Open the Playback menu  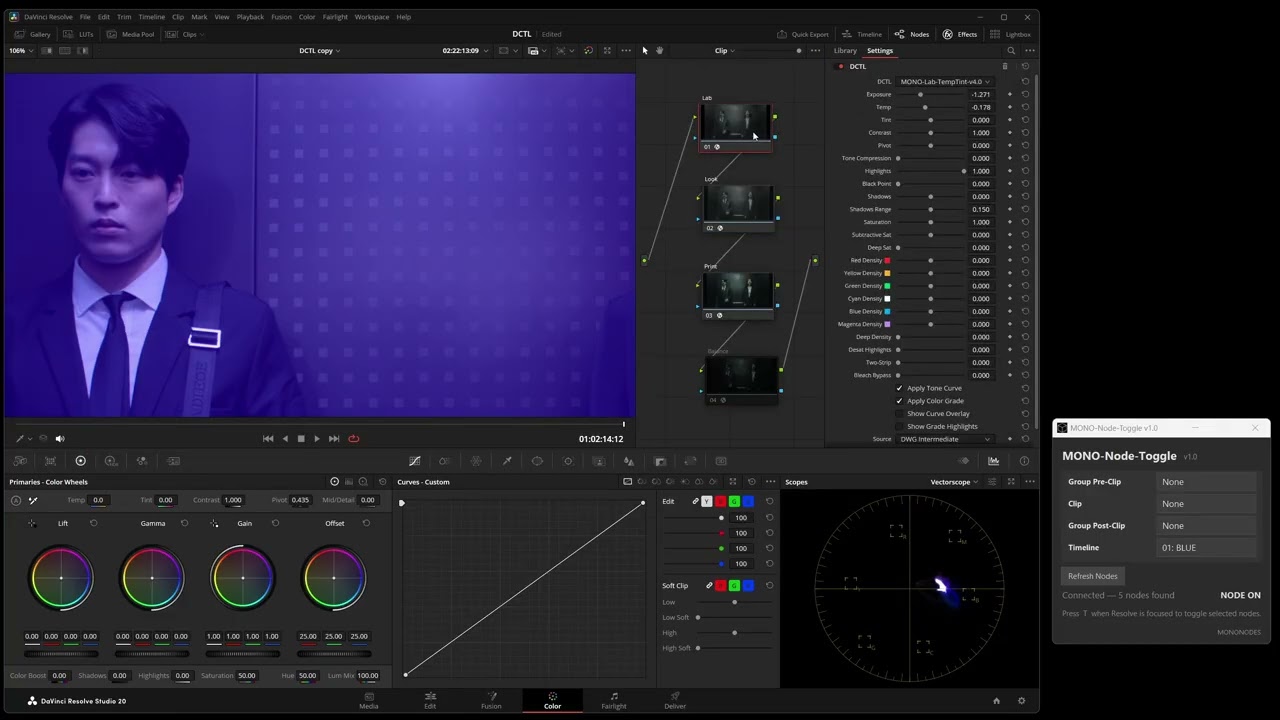pyautogui.click(x=250, y=17)
